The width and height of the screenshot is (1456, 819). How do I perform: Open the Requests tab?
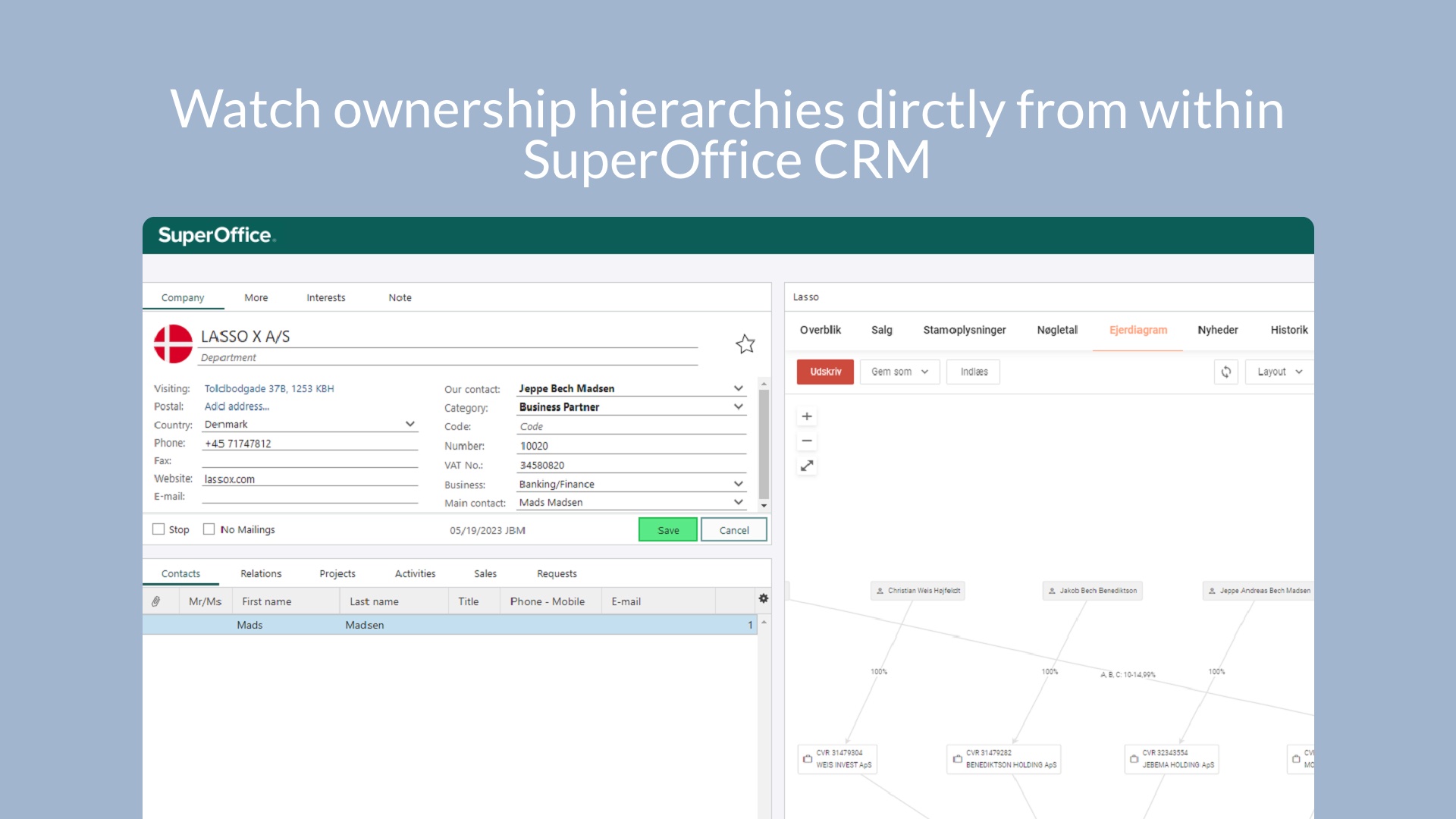coord(557,574)
